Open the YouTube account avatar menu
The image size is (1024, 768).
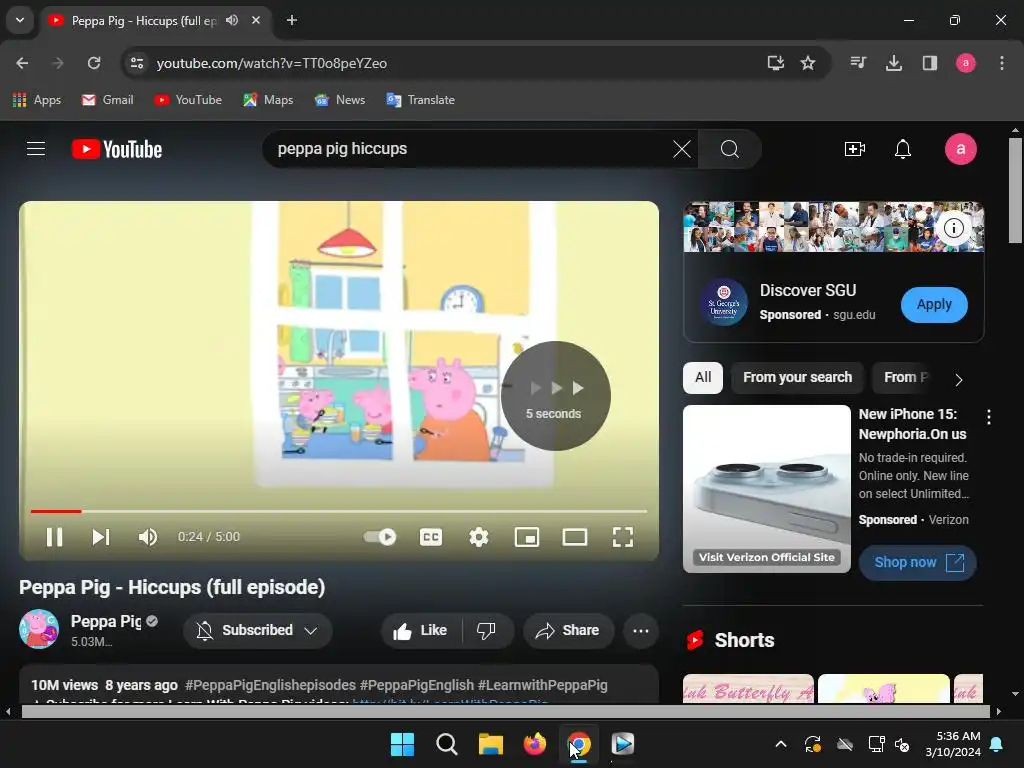[x=961, y=149]
